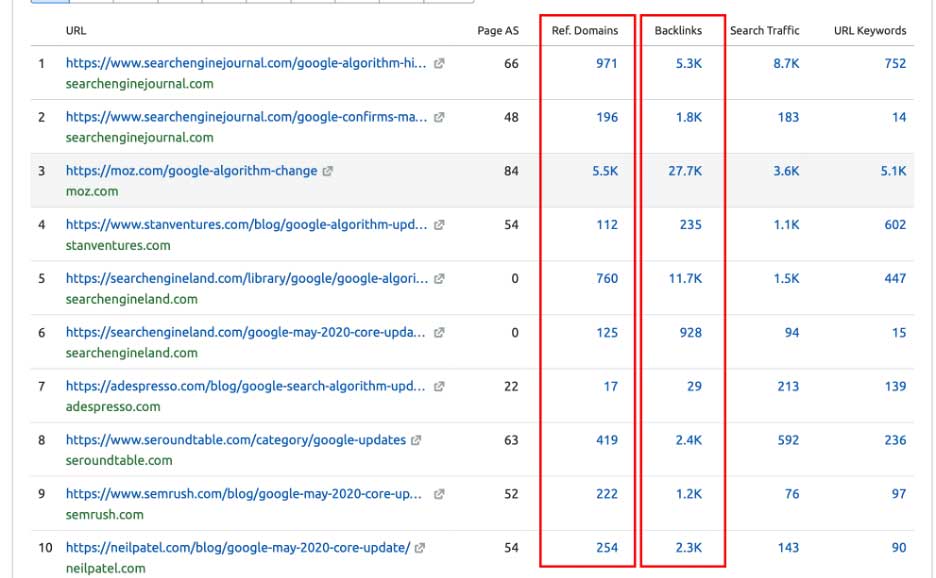Viewport: 936px width, 578px height.
Task: Click Ref. Domains value 17
Action: (x=611, y=386)
